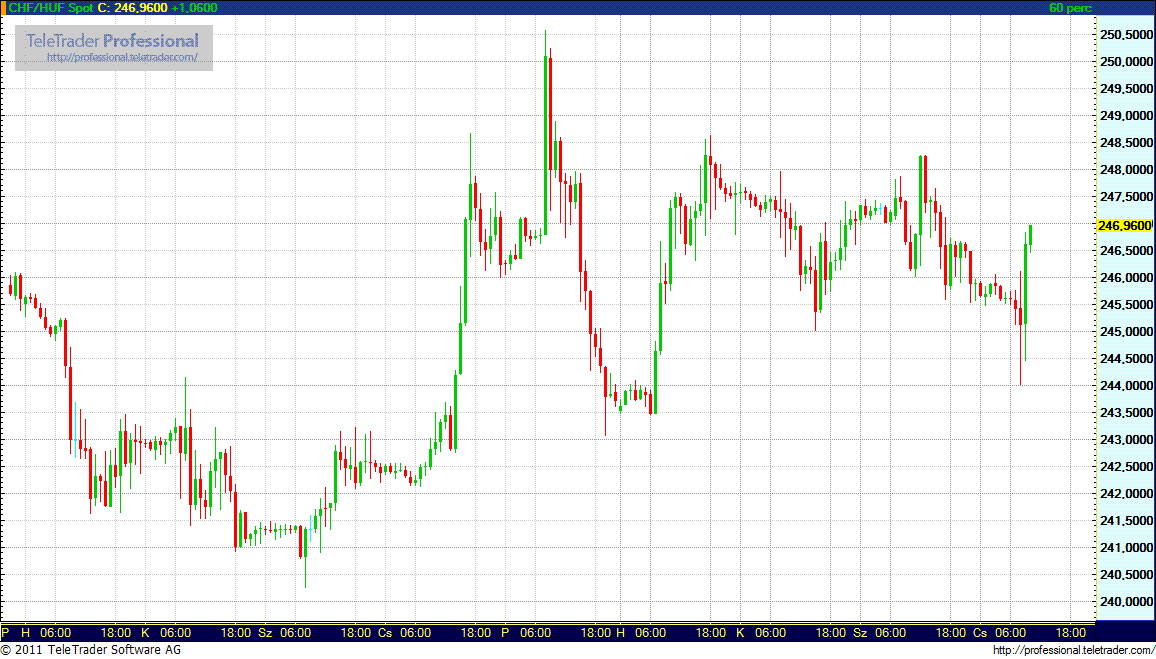This screenshot has height=659, width=1156.
Task: Click the +1,0600 change value
Action: coord(193,7)
